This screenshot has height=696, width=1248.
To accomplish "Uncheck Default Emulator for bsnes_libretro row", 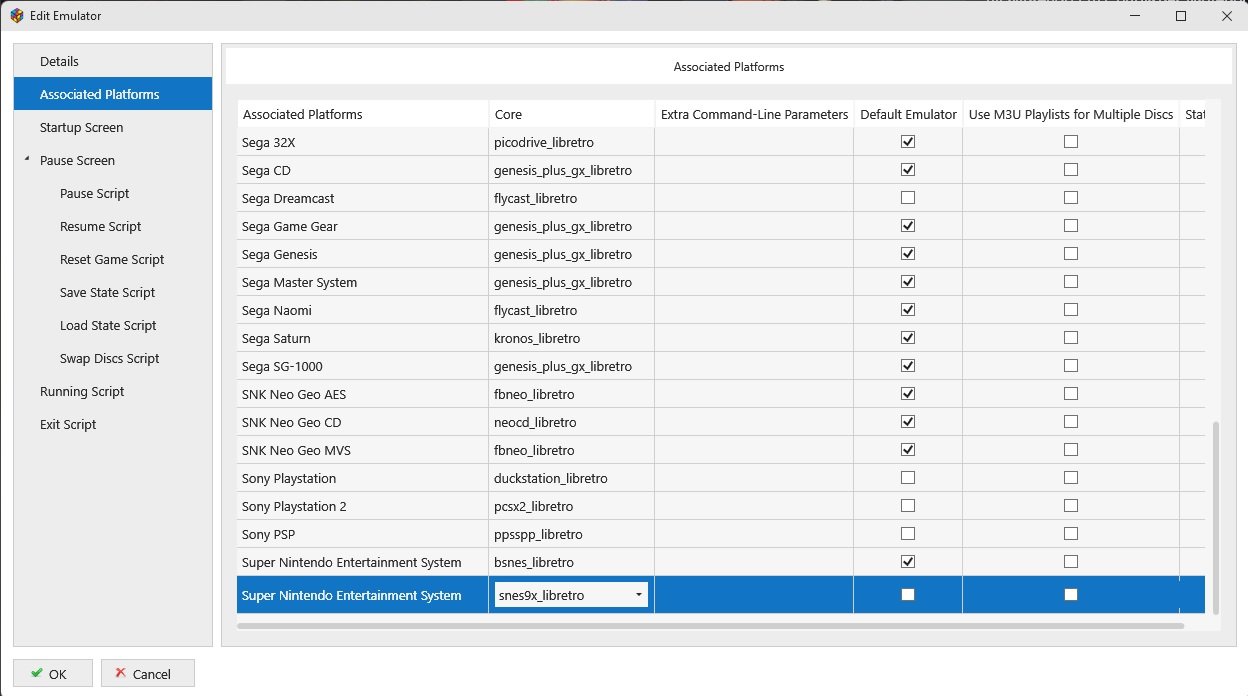I will 908,562.
